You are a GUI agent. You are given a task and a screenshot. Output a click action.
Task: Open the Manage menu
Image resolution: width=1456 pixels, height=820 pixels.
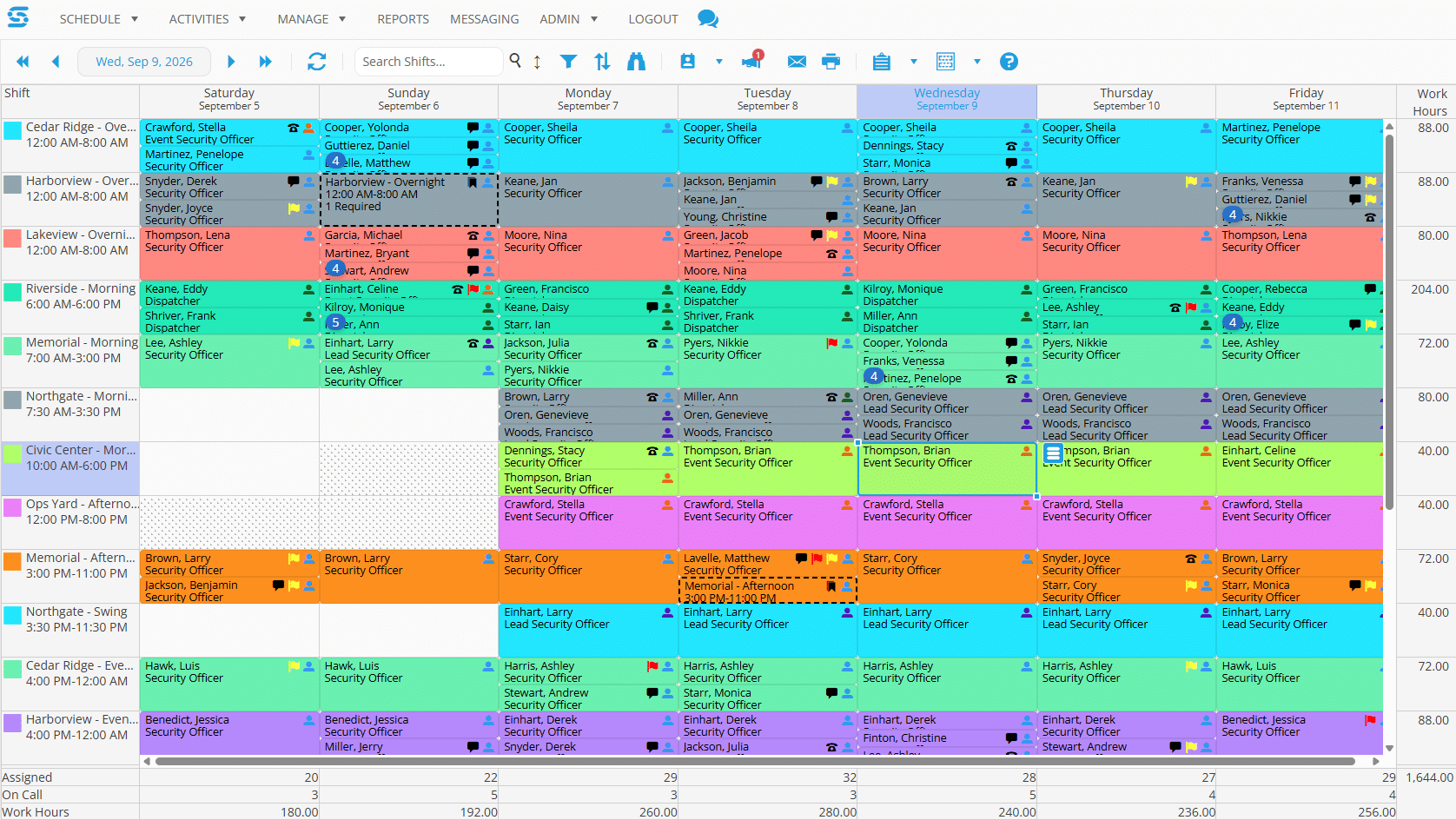(303, 19)
